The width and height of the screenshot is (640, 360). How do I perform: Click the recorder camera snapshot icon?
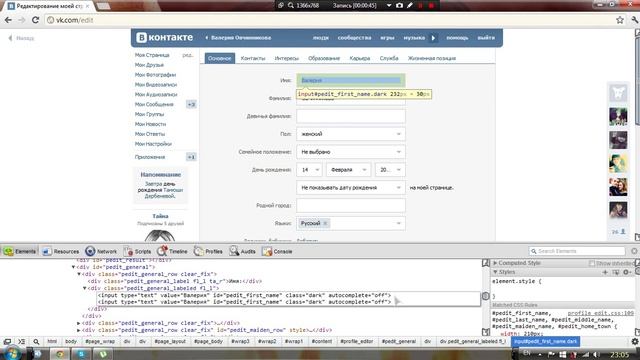tap(399, 5)
